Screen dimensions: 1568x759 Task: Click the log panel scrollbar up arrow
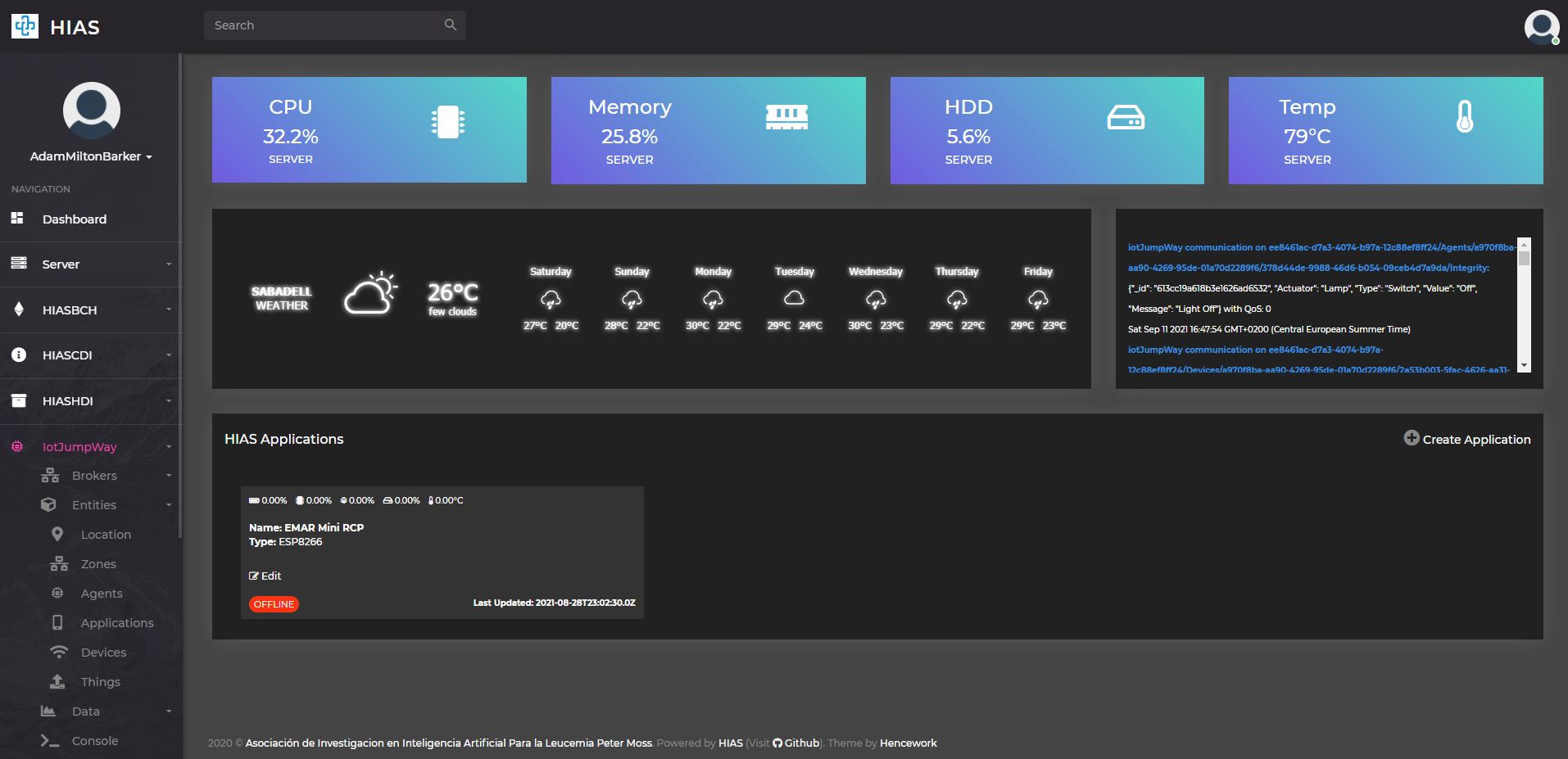point(1524,244)
